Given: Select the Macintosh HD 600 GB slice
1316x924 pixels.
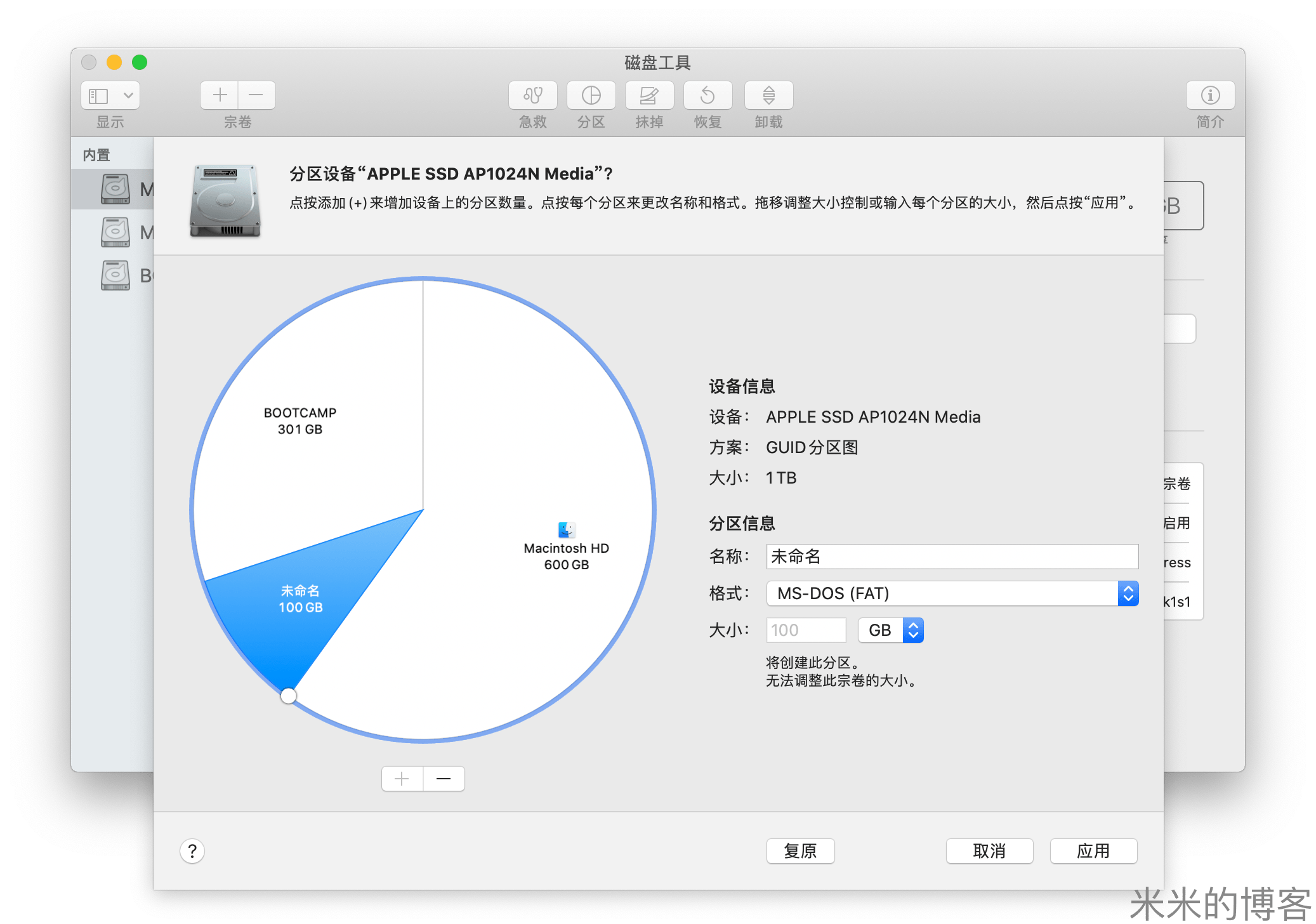Looking at the screenshot, I should click(566, 556).
